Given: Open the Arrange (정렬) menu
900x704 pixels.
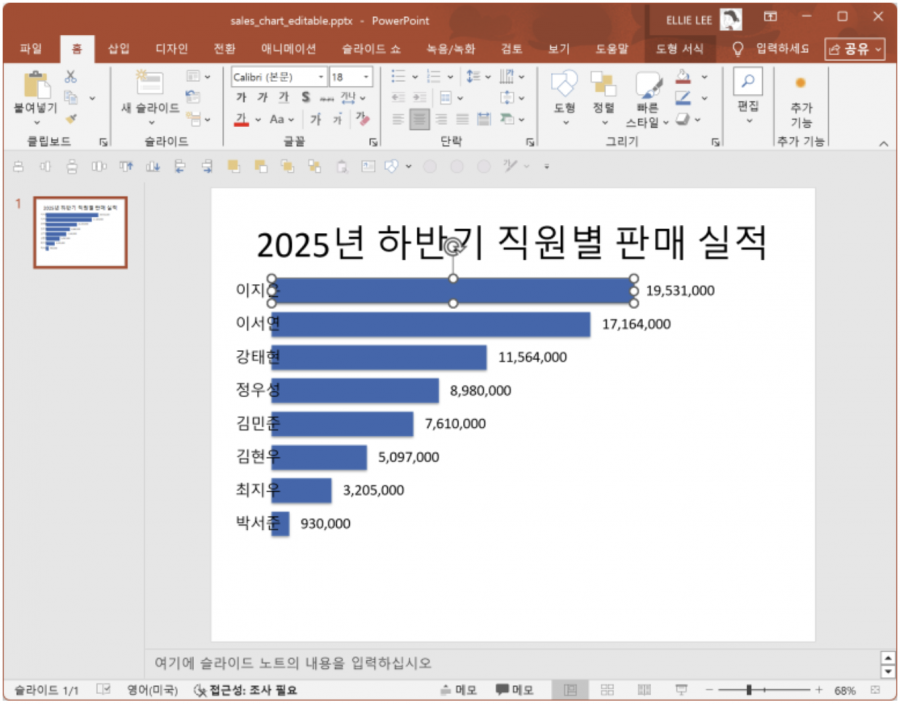Looking at the screenshot, I should [603, 84].
